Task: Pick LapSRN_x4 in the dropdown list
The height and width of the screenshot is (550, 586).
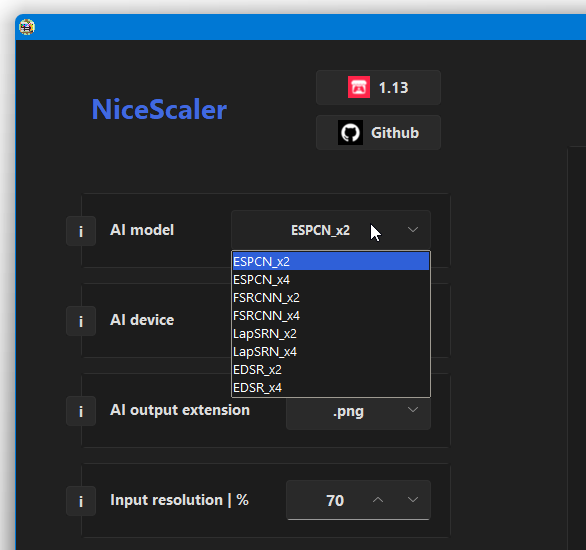Action: (x=331, y=352)
